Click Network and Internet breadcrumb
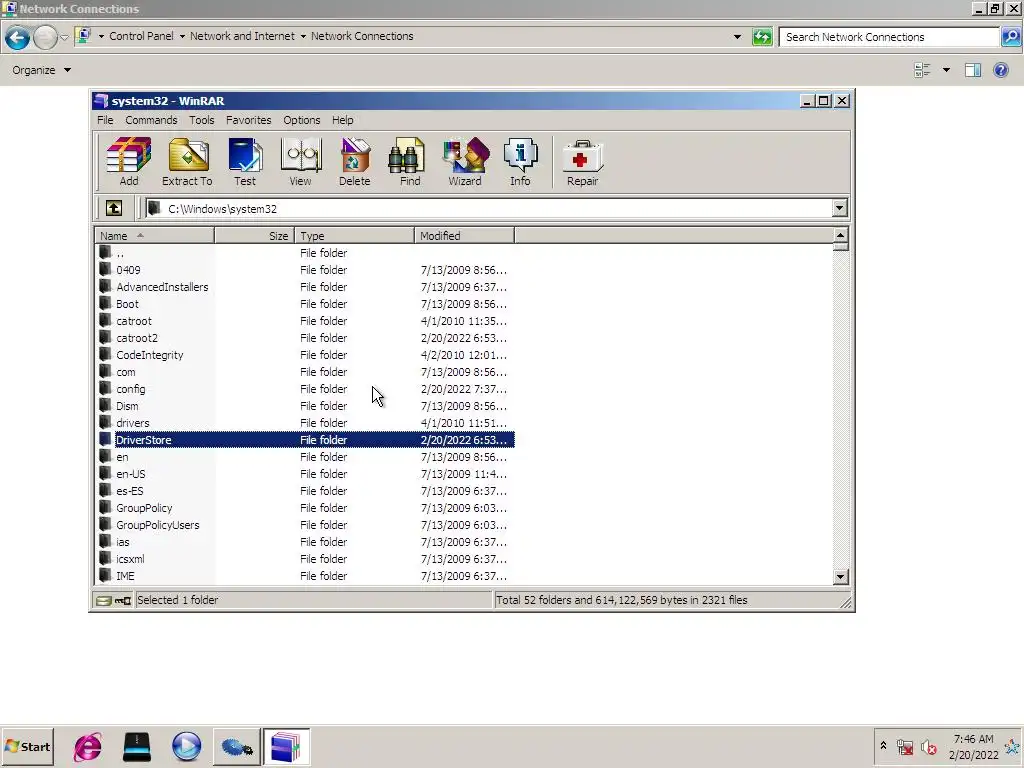Image resolution: width=1024 pixels, height=768 pixels. 242,37
